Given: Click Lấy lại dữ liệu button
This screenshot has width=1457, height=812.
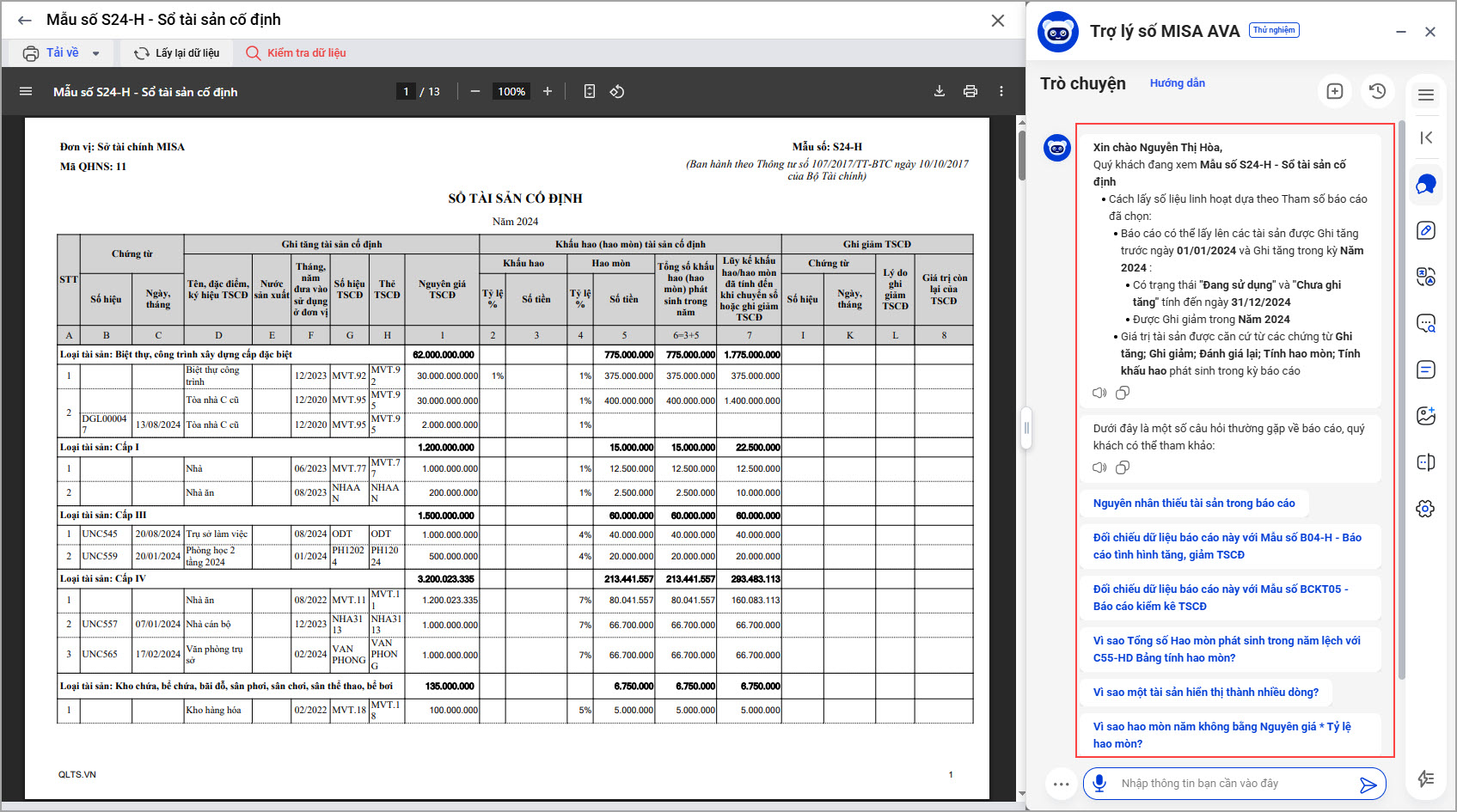Looking at the screenshot, I should [x=177, y=53].
